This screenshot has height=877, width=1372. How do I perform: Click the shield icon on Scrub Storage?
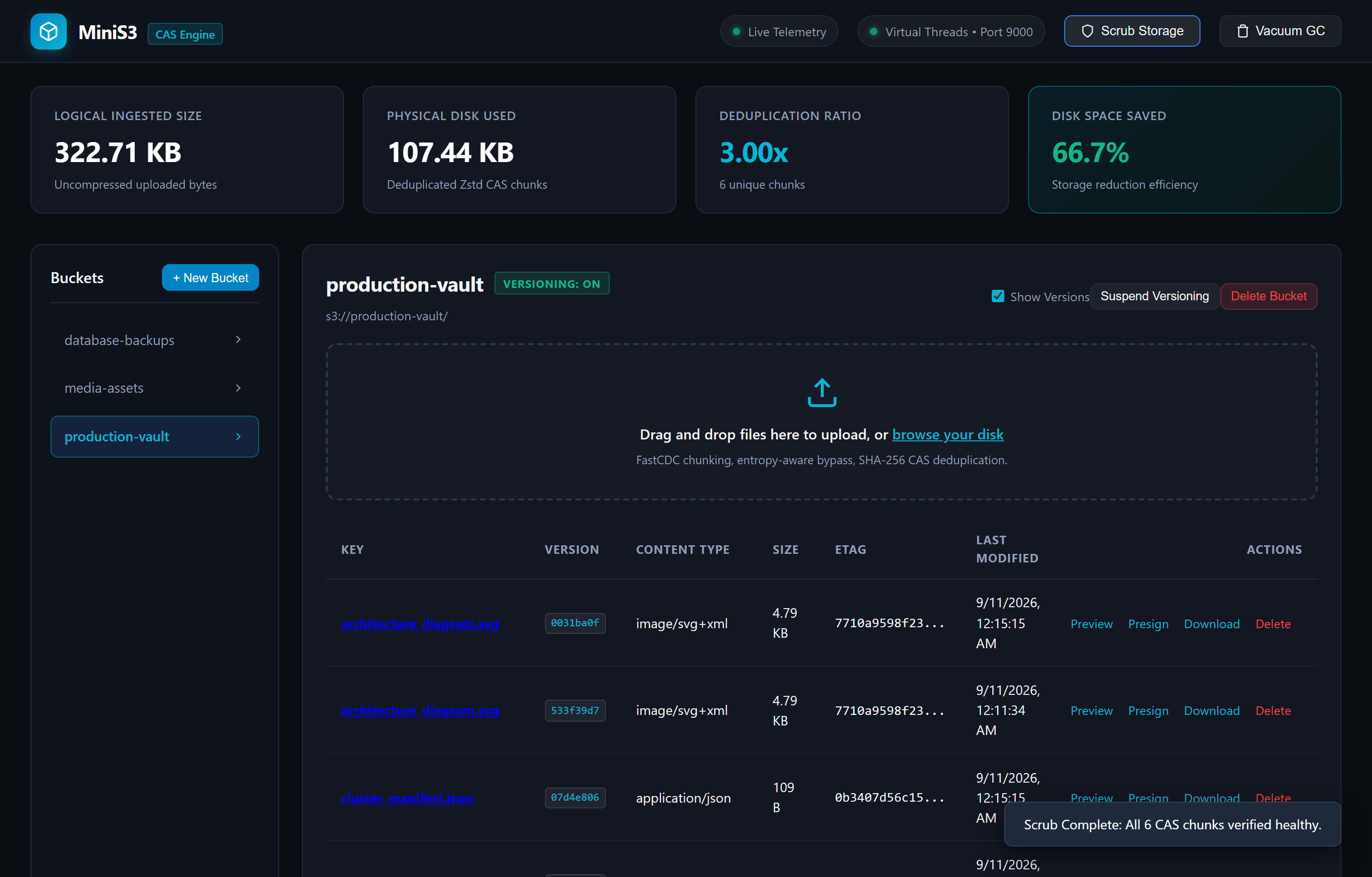pos(1087,31)
